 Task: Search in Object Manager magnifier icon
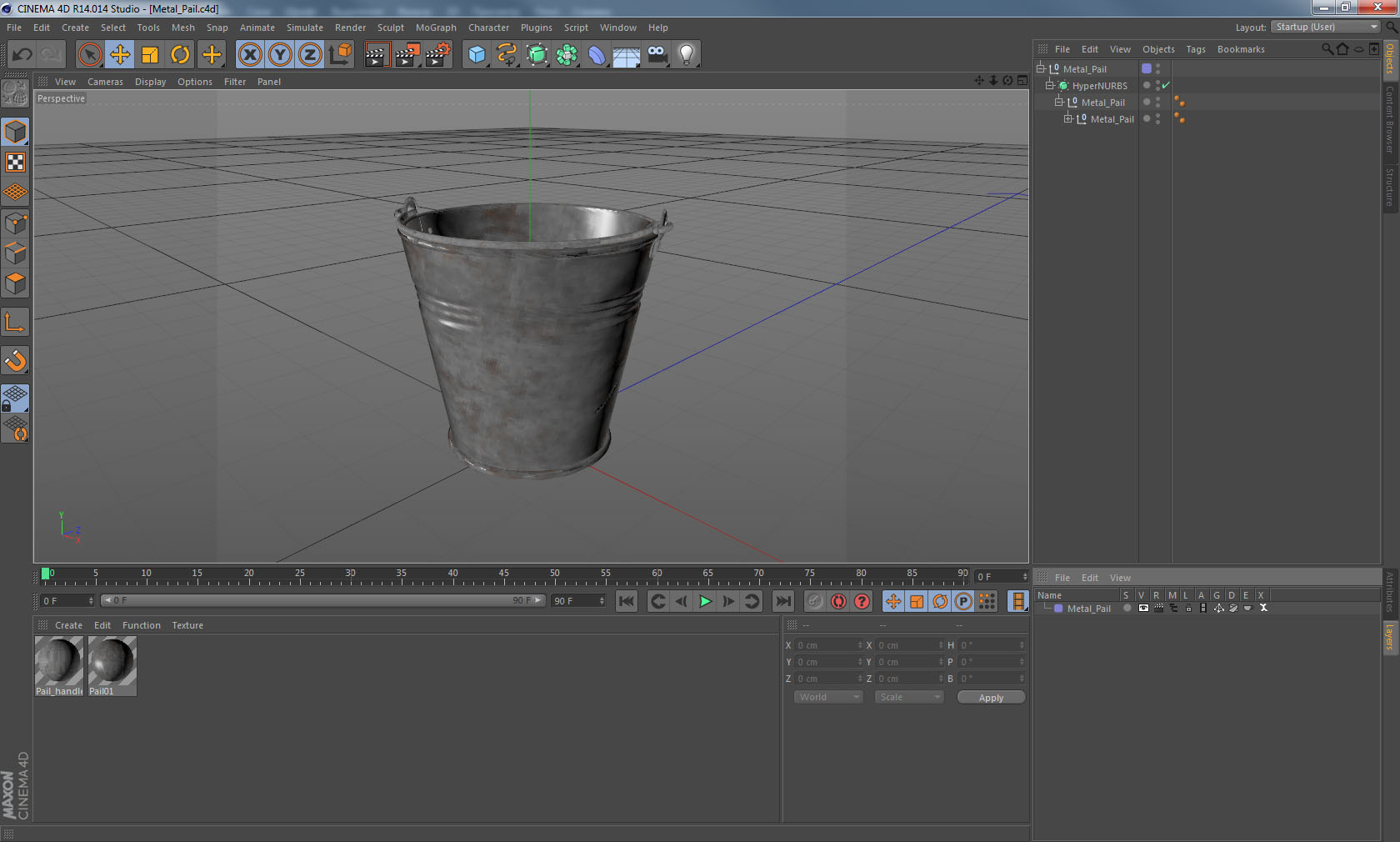coord(1327,49)
